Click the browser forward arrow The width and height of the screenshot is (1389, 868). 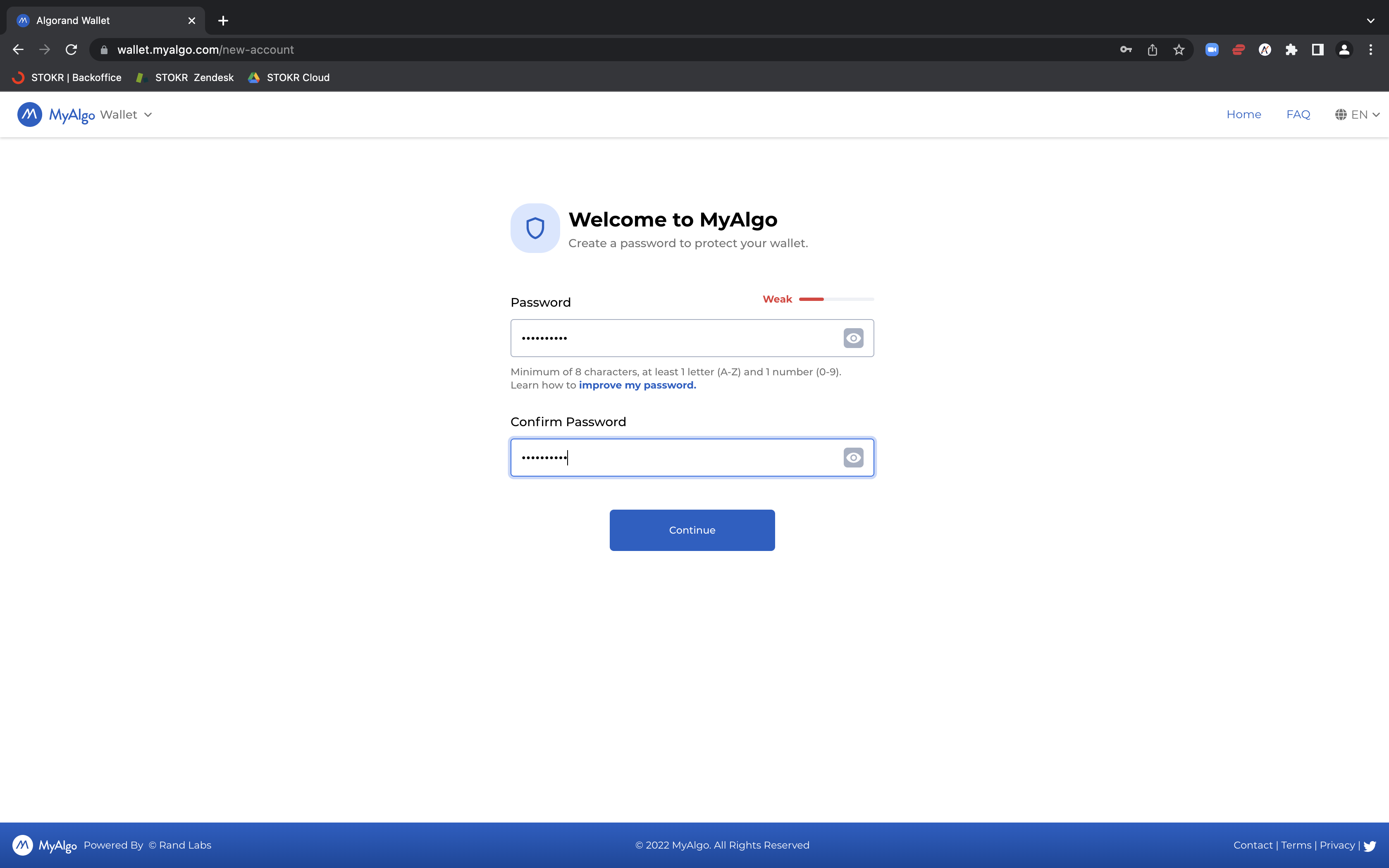click(x=44, y=50)
